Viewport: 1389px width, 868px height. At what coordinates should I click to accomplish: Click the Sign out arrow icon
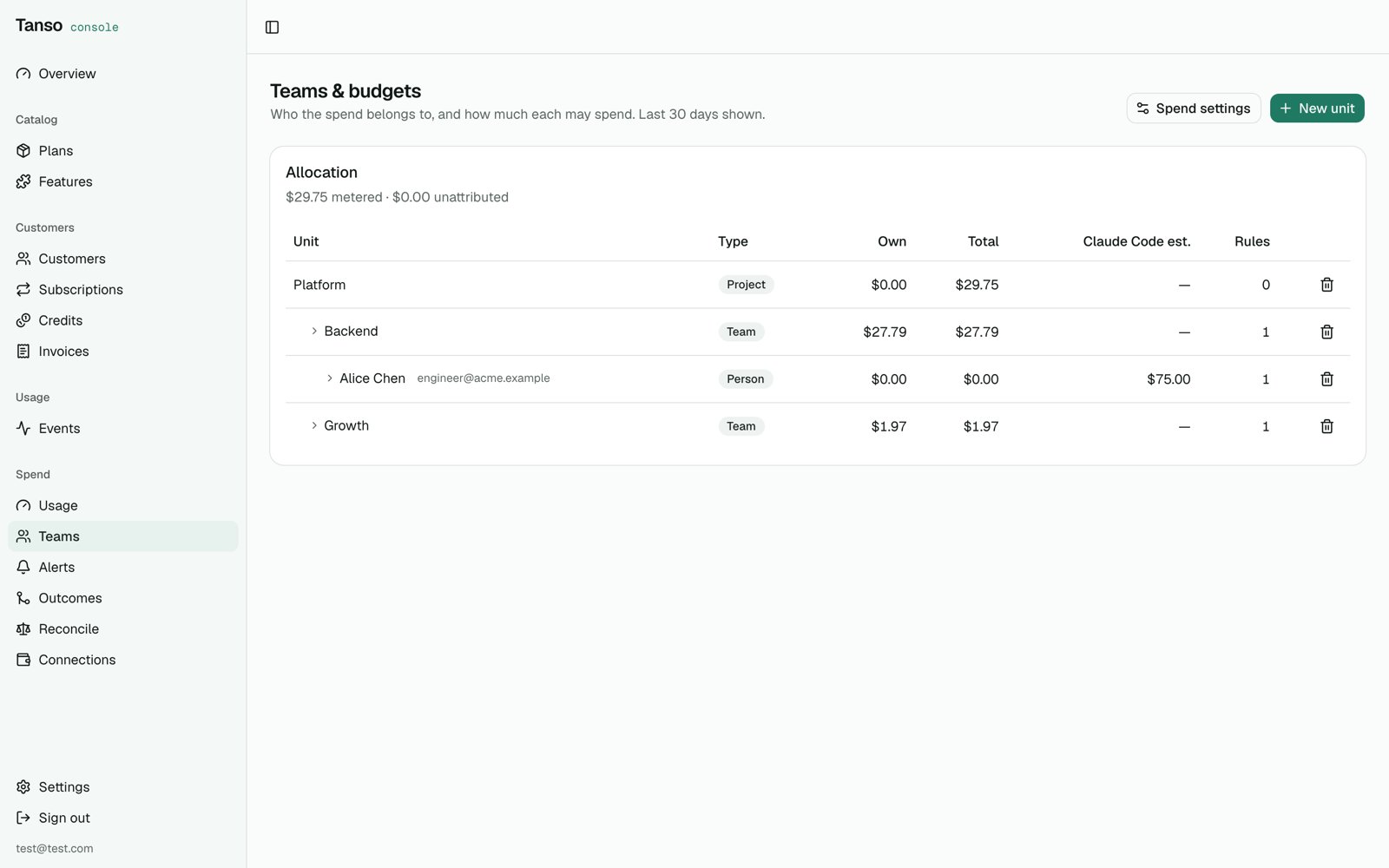click(23, 818)
